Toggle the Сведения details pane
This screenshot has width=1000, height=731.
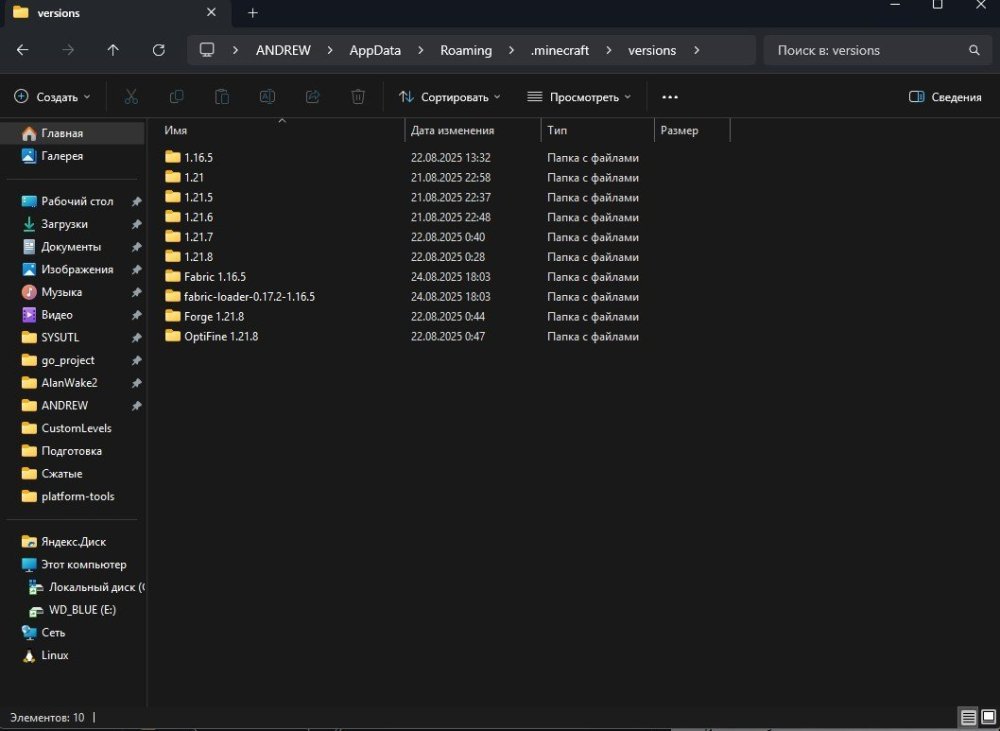(945, 97)
